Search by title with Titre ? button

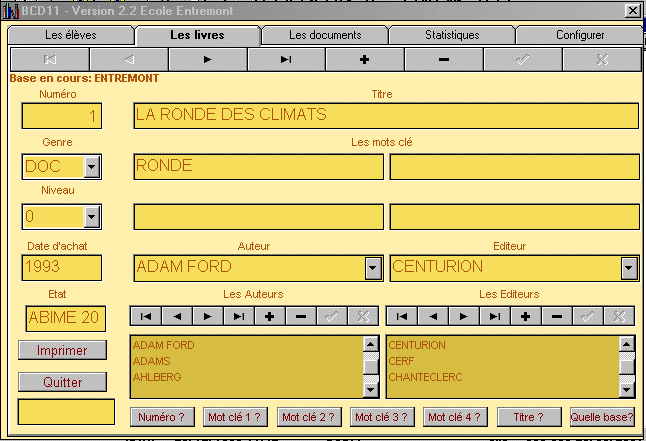pos(528,417)
